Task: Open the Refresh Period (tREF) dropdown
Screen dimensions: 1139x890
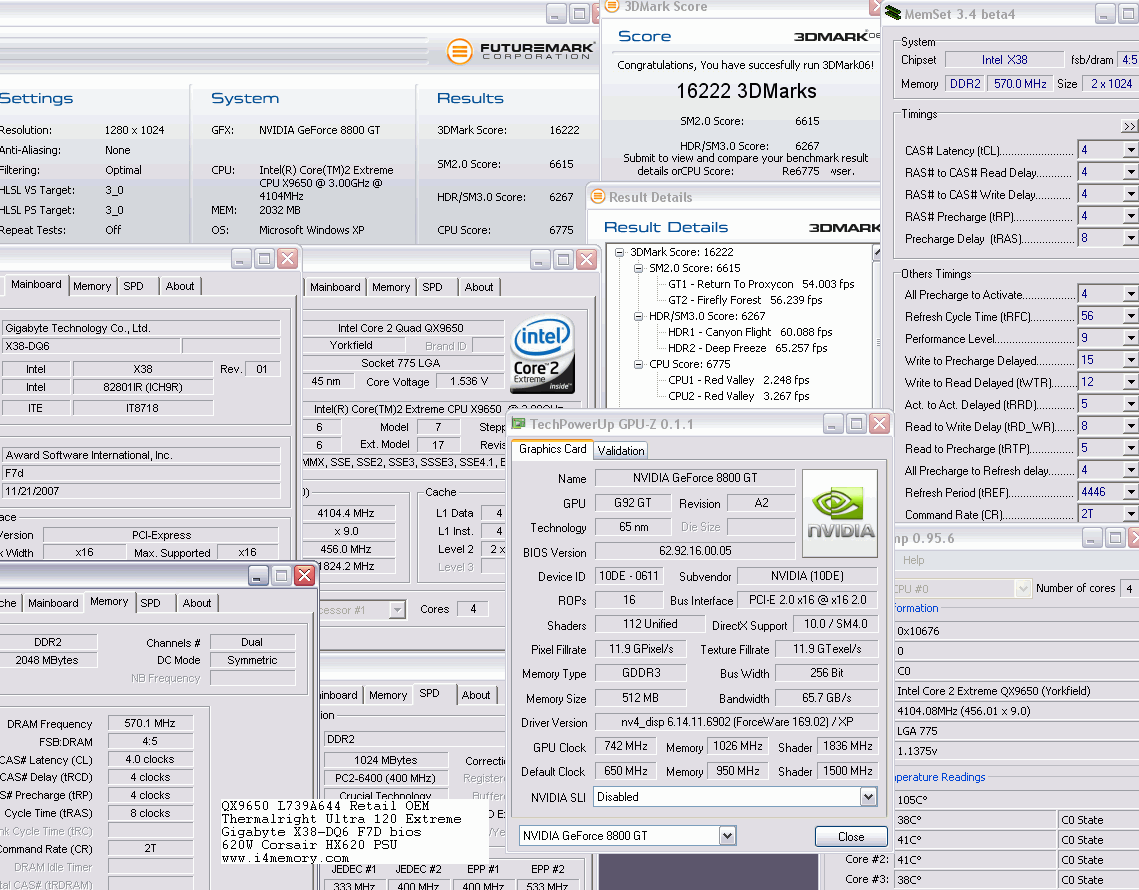Action: [x=1130, y=492]
